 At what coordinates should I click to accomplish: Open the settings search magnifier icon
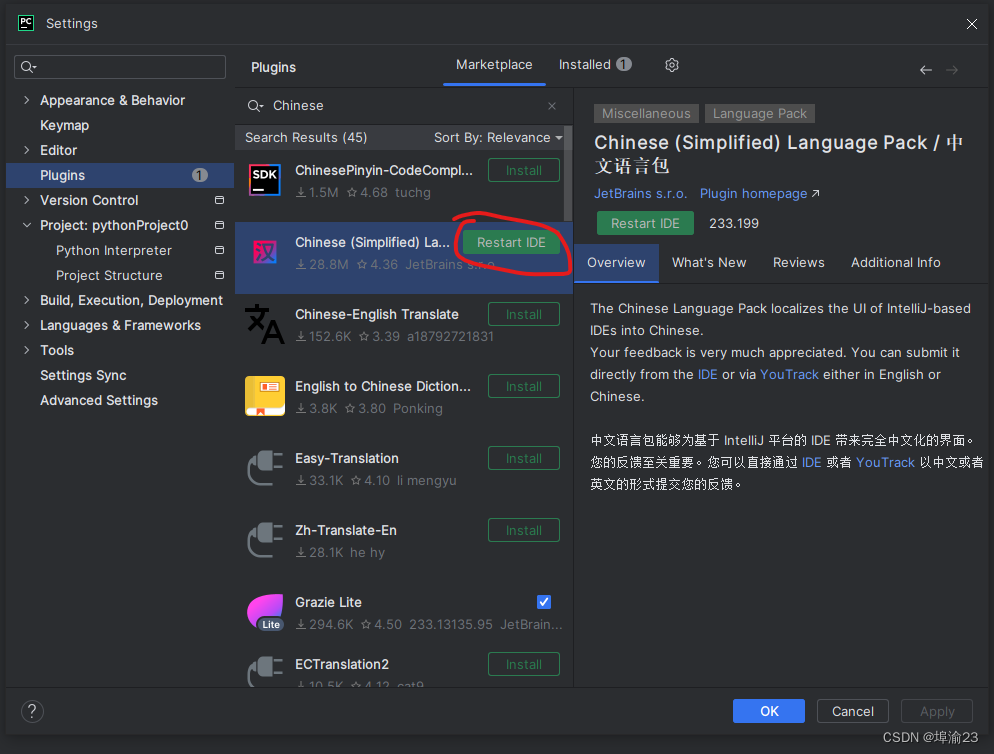point(28,67)
